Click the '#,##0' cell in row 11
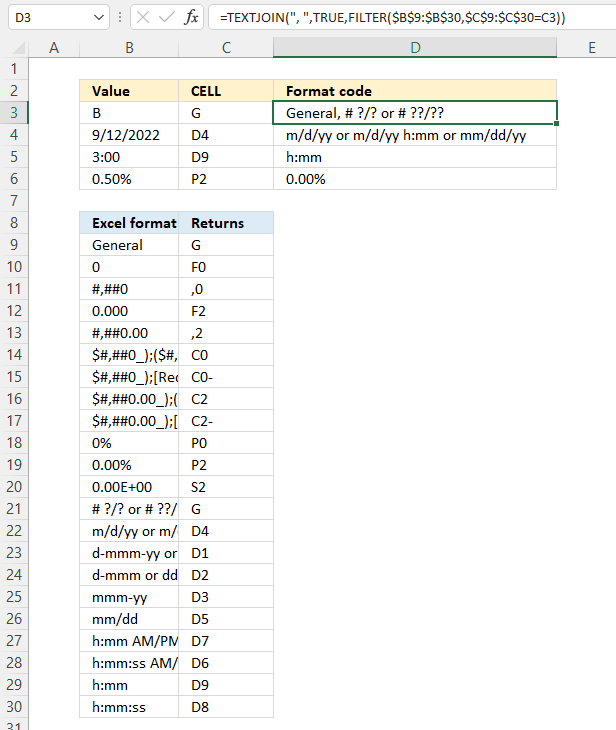The height and width of the screenshot is (730, 616). [129, 289]
